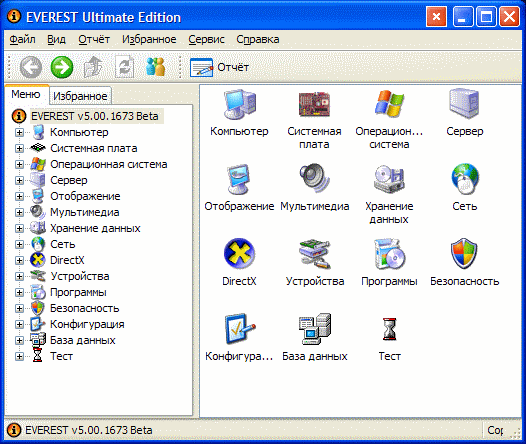Open the Системная плата motherboard icon
The width and height of the screenshot is (526, 444).
pos(314,104)
